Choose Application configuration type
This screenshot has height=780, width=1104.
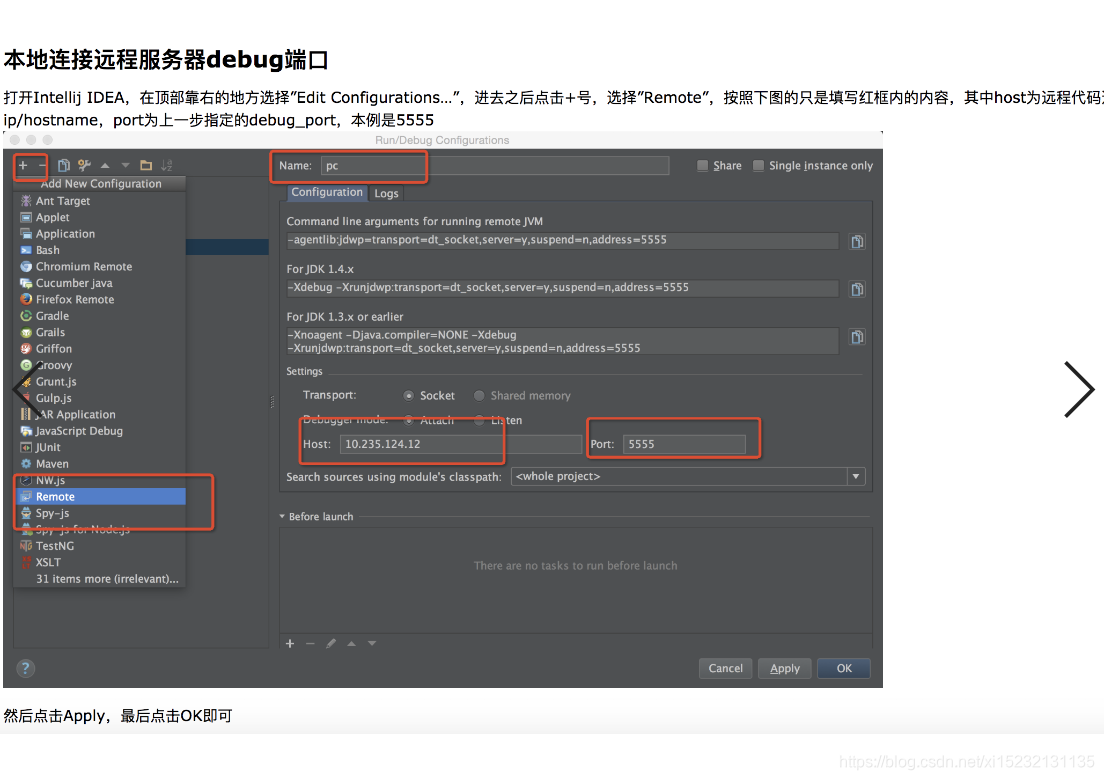click(x=100, y=234)
